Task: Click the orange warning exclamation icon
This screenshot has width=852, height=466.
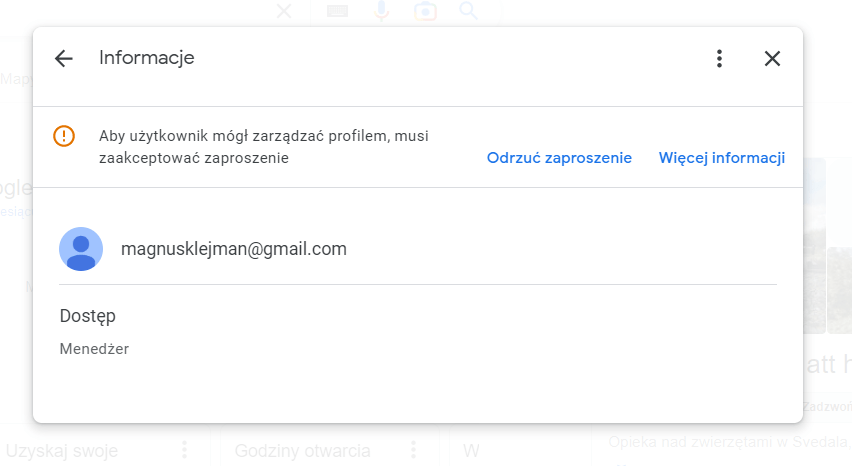Action: [x=64, y=136]
